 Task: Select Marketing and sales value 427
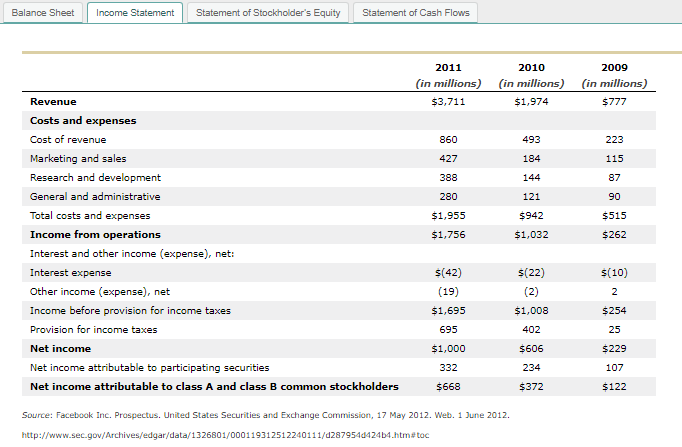448,159
